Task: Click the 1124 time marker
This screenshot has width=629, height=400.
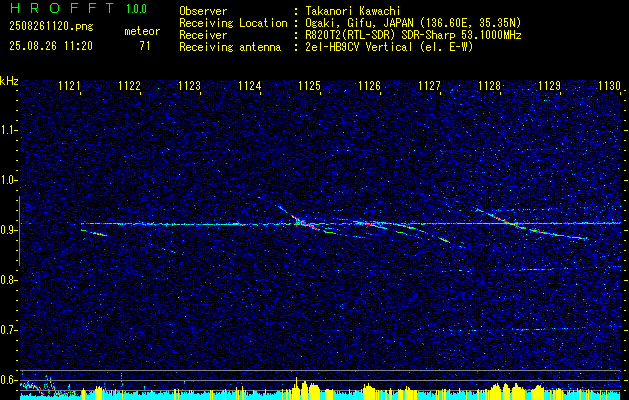Action: tap(250, 86)
